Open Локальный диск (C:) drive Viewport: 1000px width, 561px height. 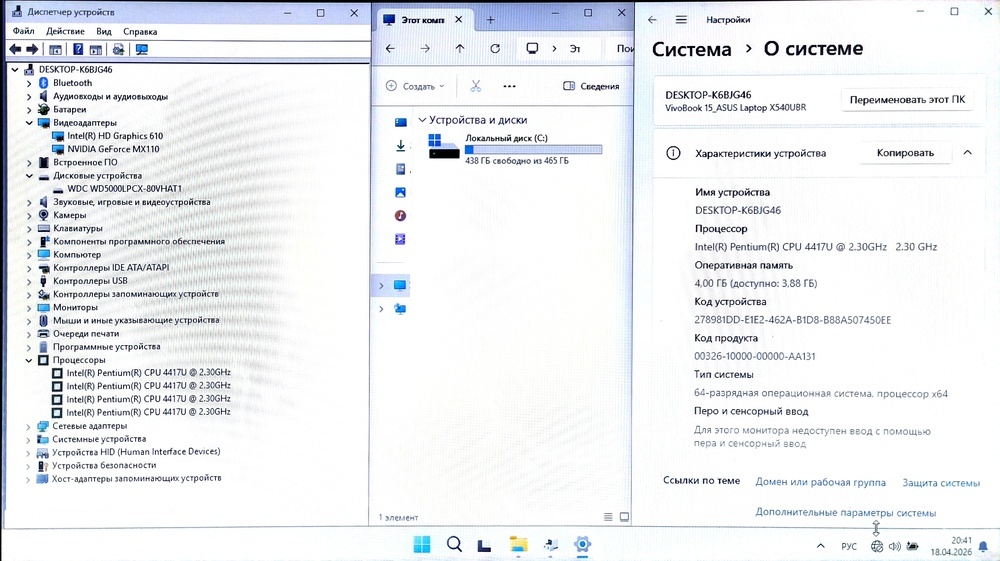click(x=515, y=149)
